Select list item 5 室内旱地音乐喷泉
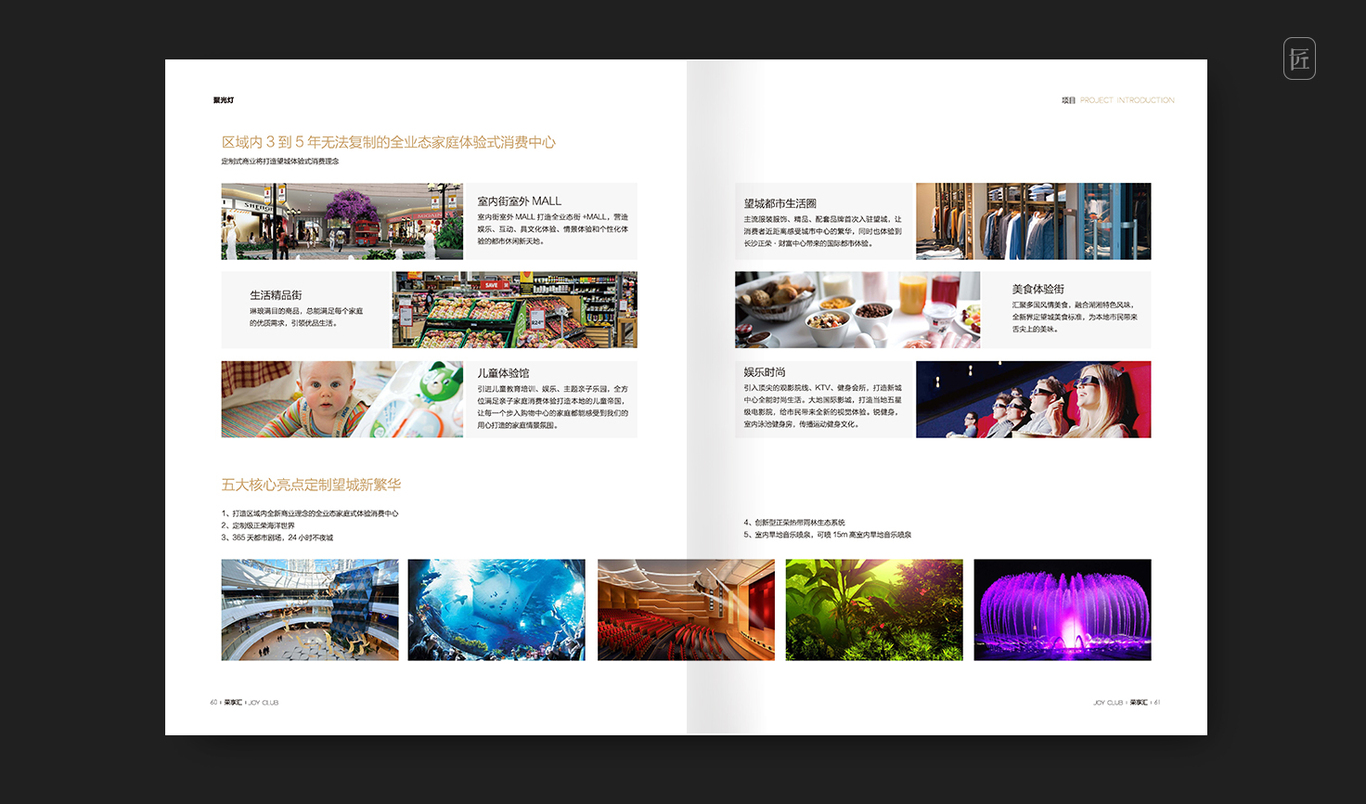 coord(828,534)
